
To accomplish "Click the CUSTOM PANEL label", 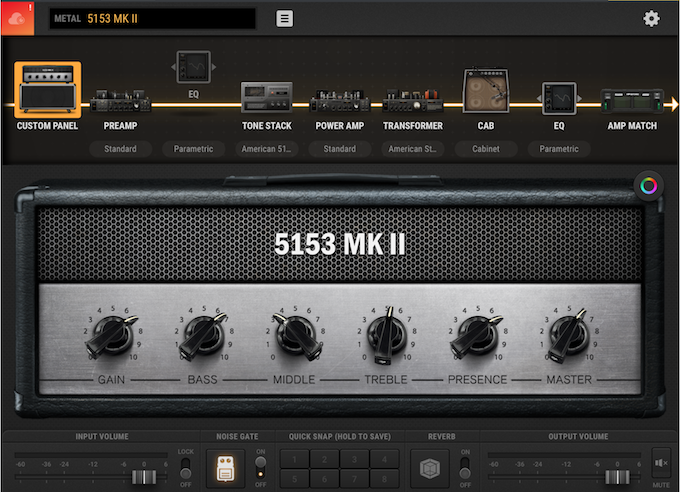I will [47, 126].
